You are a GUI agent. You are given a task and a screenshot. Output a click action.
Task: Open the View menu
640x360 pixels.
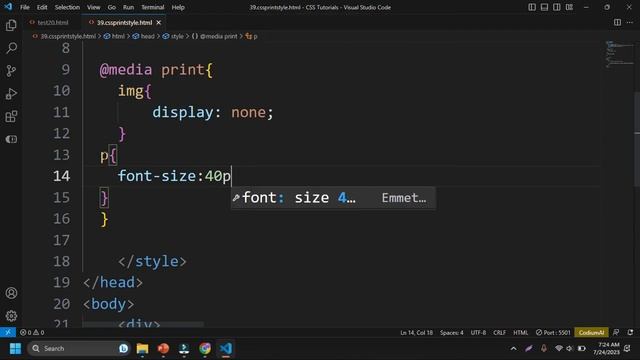tap(93, 7)
